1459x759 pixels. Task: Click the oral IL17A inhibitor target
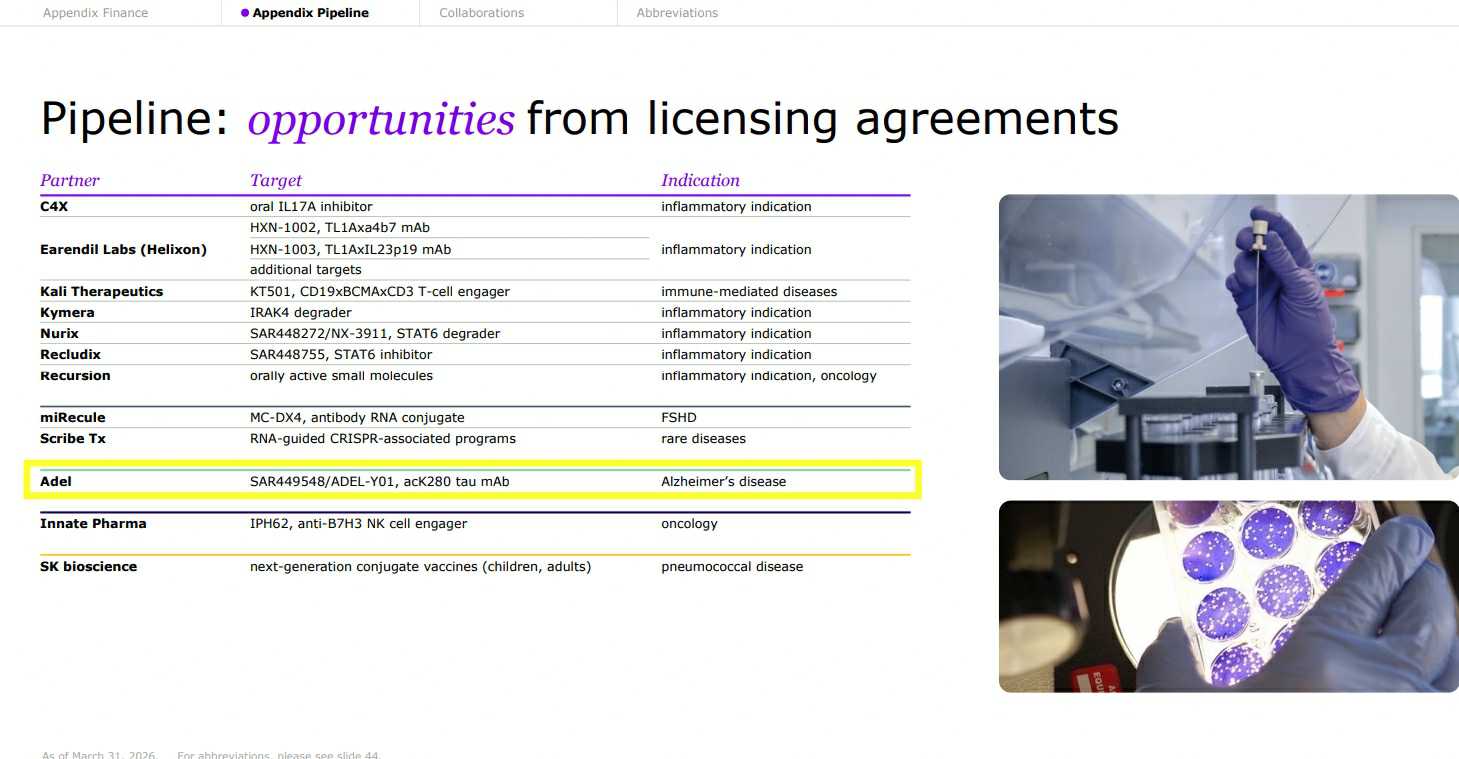[x=311, y=206]
